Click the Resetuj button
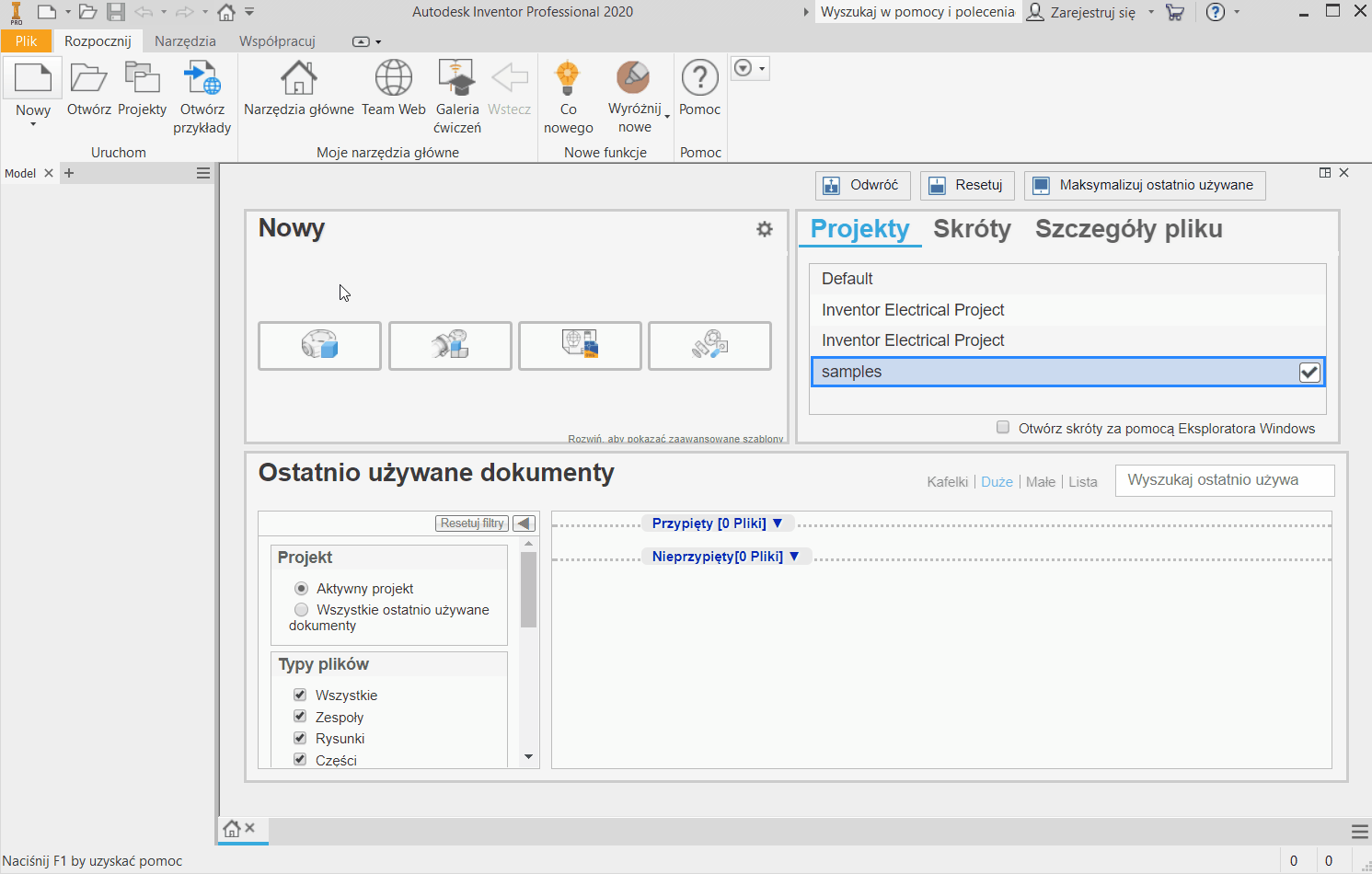1372x874 pixels. tap(967, 185)
